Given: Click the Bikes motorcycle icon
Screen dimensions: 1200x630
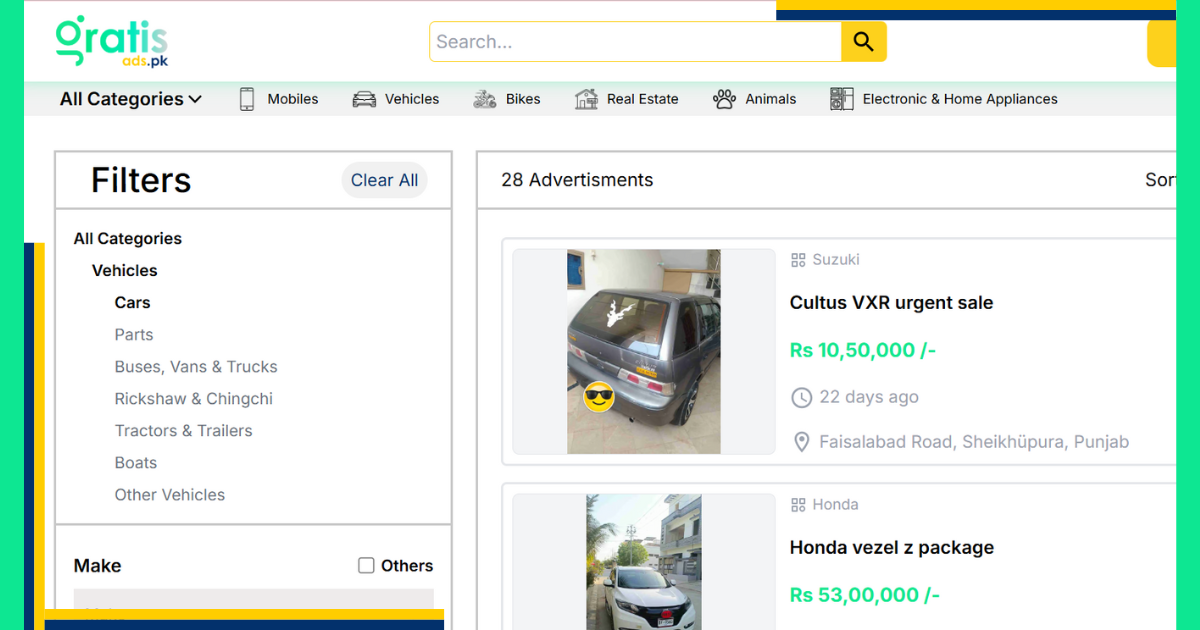Looking at the screenshot, I should pyautogui.click(x=485, y=99).
